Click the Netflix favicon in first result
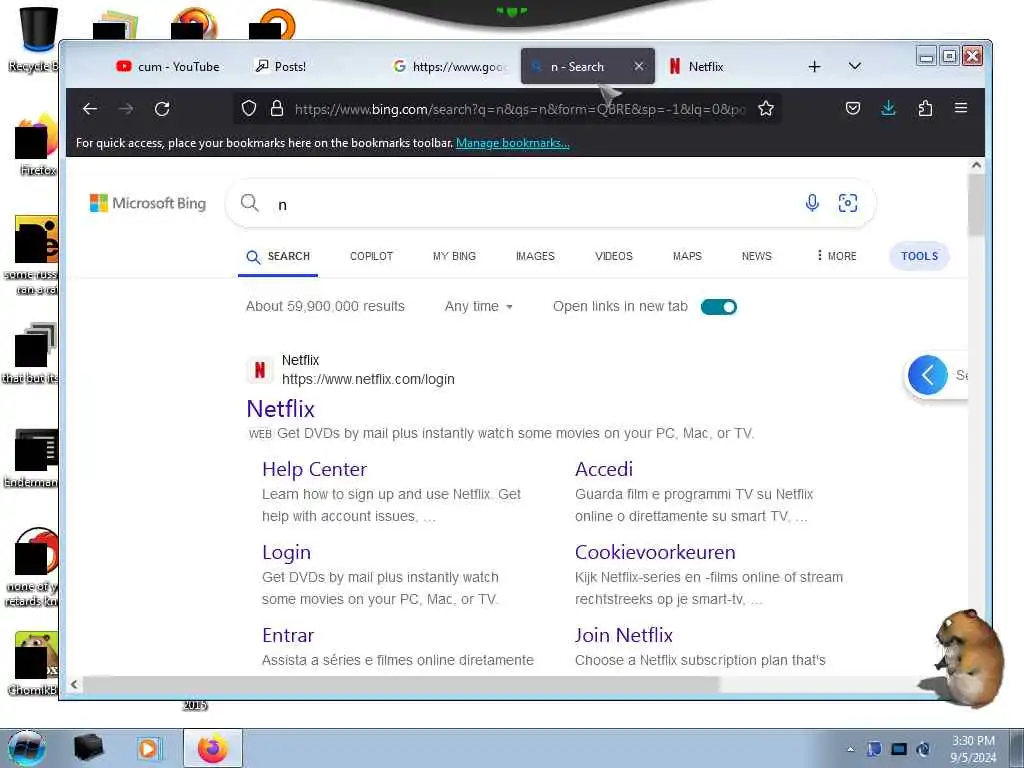Screen dimensions: 1024x768 click(260, 370)
